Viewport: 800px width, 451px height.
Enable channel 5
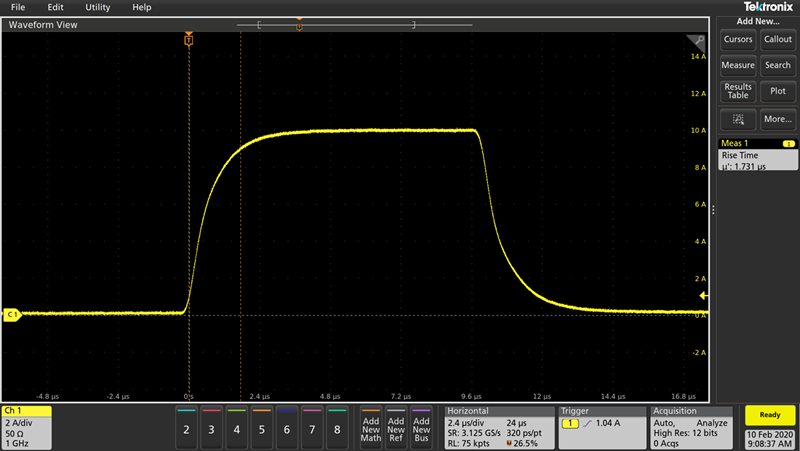click(261, 428)
